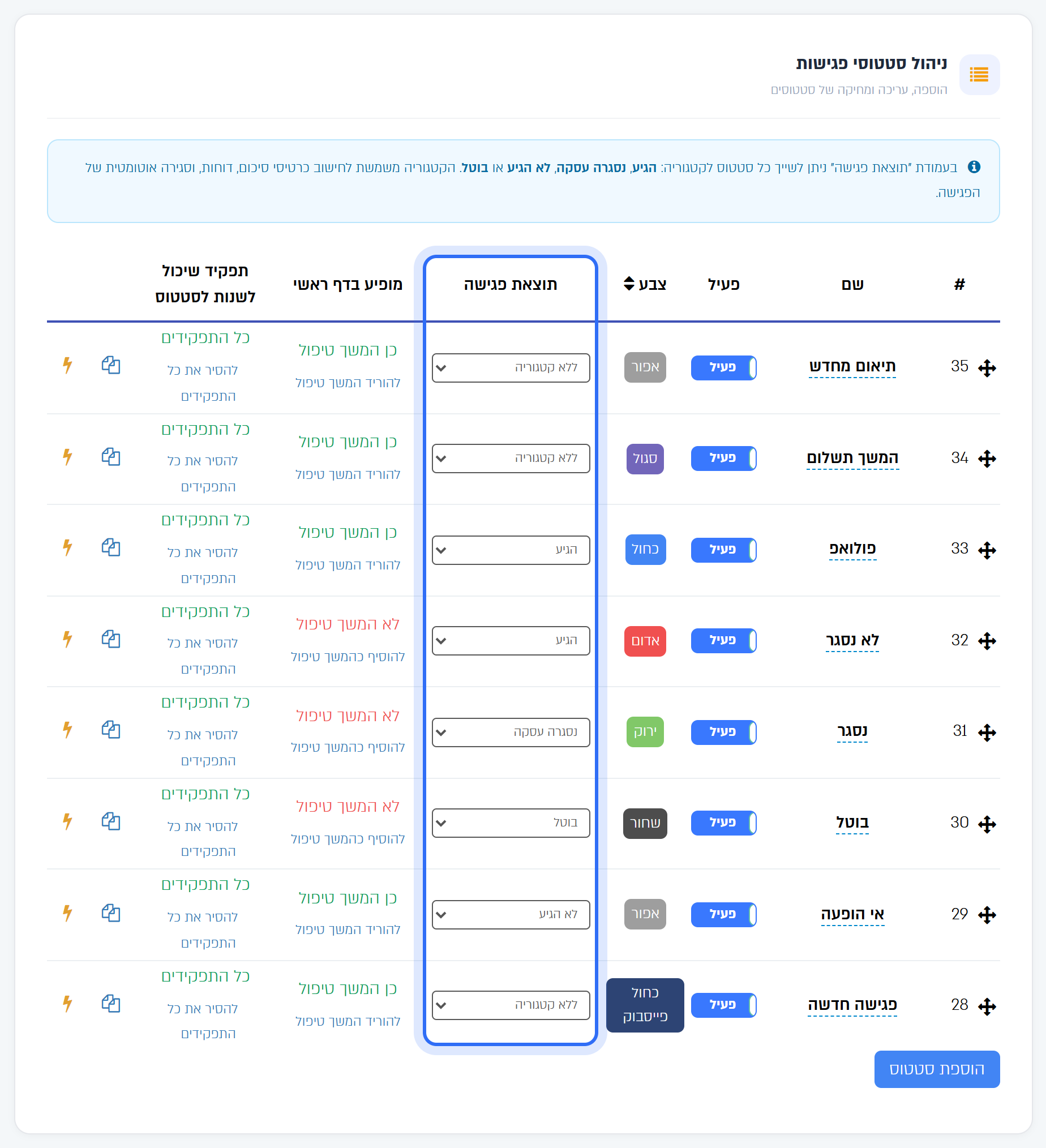Toggle פעיל switch for בוטל
The image size is (1046, 1148).
(x=723, y=823)
